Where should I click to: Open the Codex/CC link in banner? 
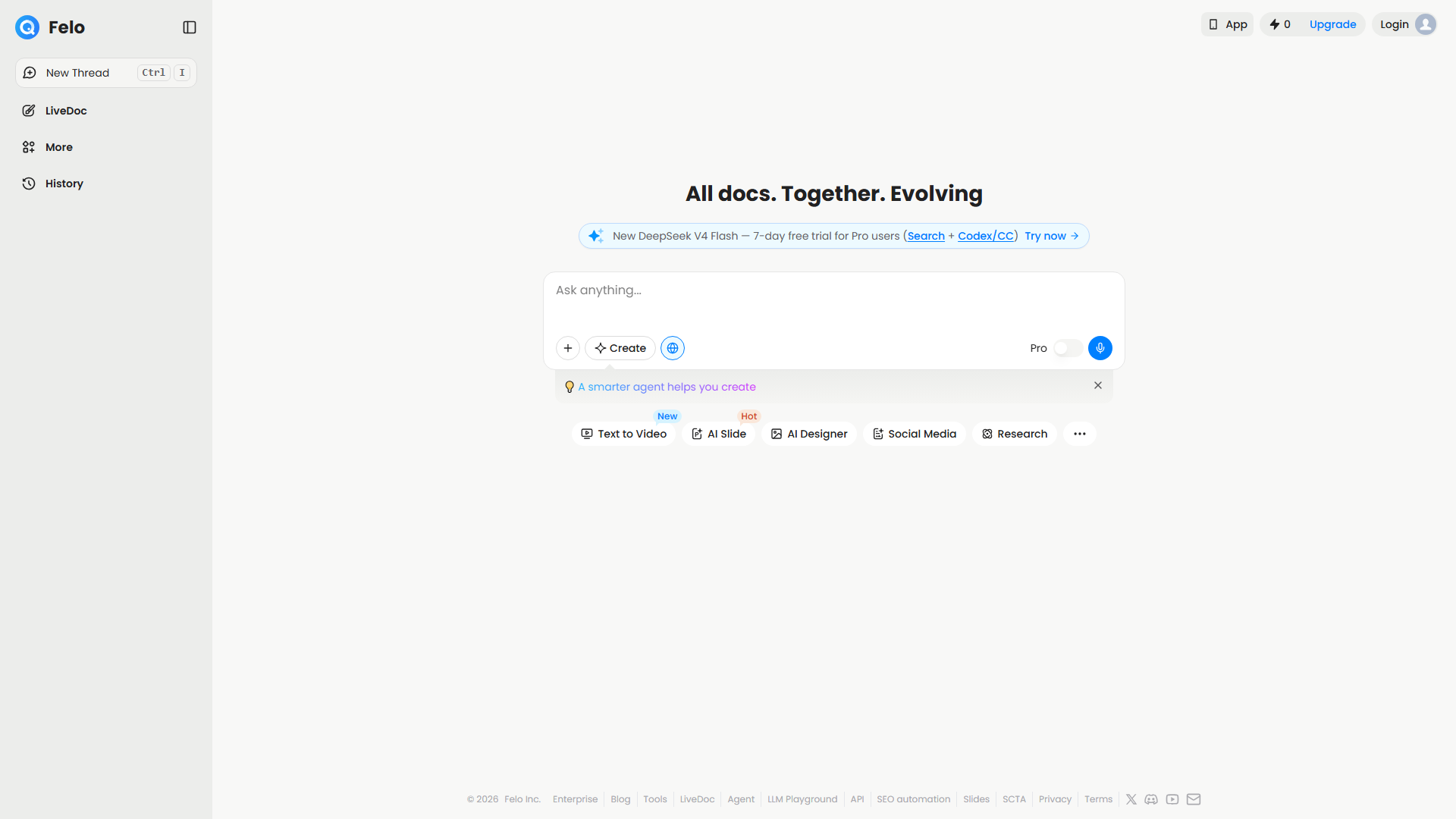pyautogui.click(x=986, y=236)
